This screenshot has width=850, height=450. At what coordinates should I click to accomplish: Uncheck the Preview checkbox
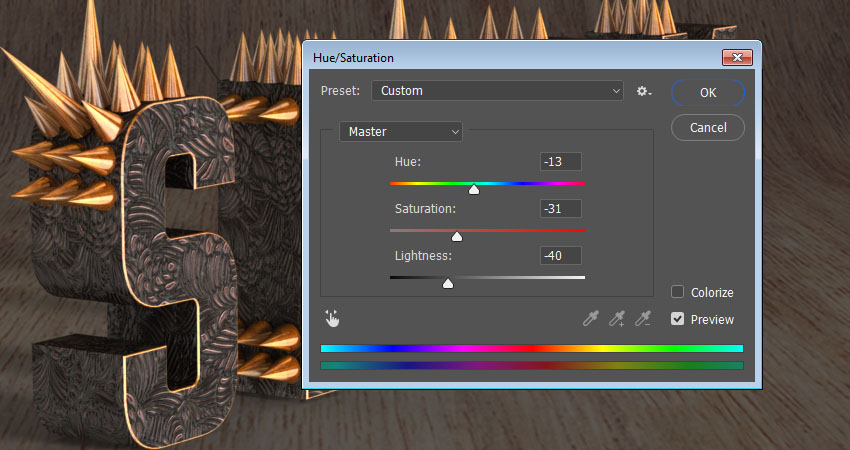(678, 319)
